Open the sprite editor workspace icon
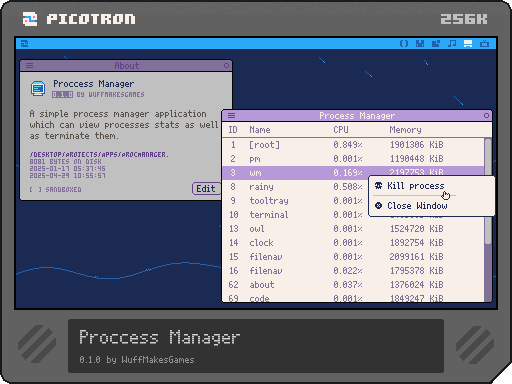512x384 pixels. click(420, 44)
